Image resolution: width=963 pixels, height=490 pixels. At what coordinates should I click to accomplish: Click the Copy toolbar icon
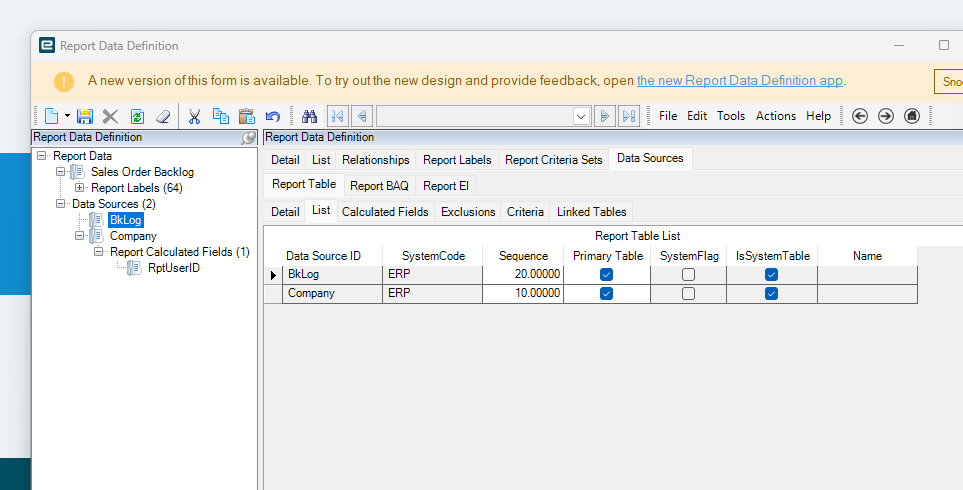pyautogui.click(x=220, y=116)
